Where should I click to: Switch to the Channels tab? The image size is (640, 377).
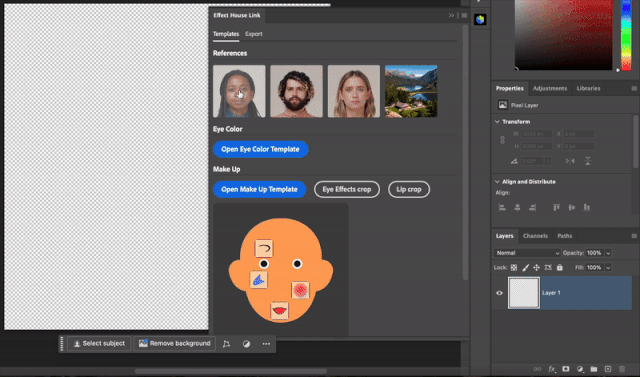tap(535, 236)
